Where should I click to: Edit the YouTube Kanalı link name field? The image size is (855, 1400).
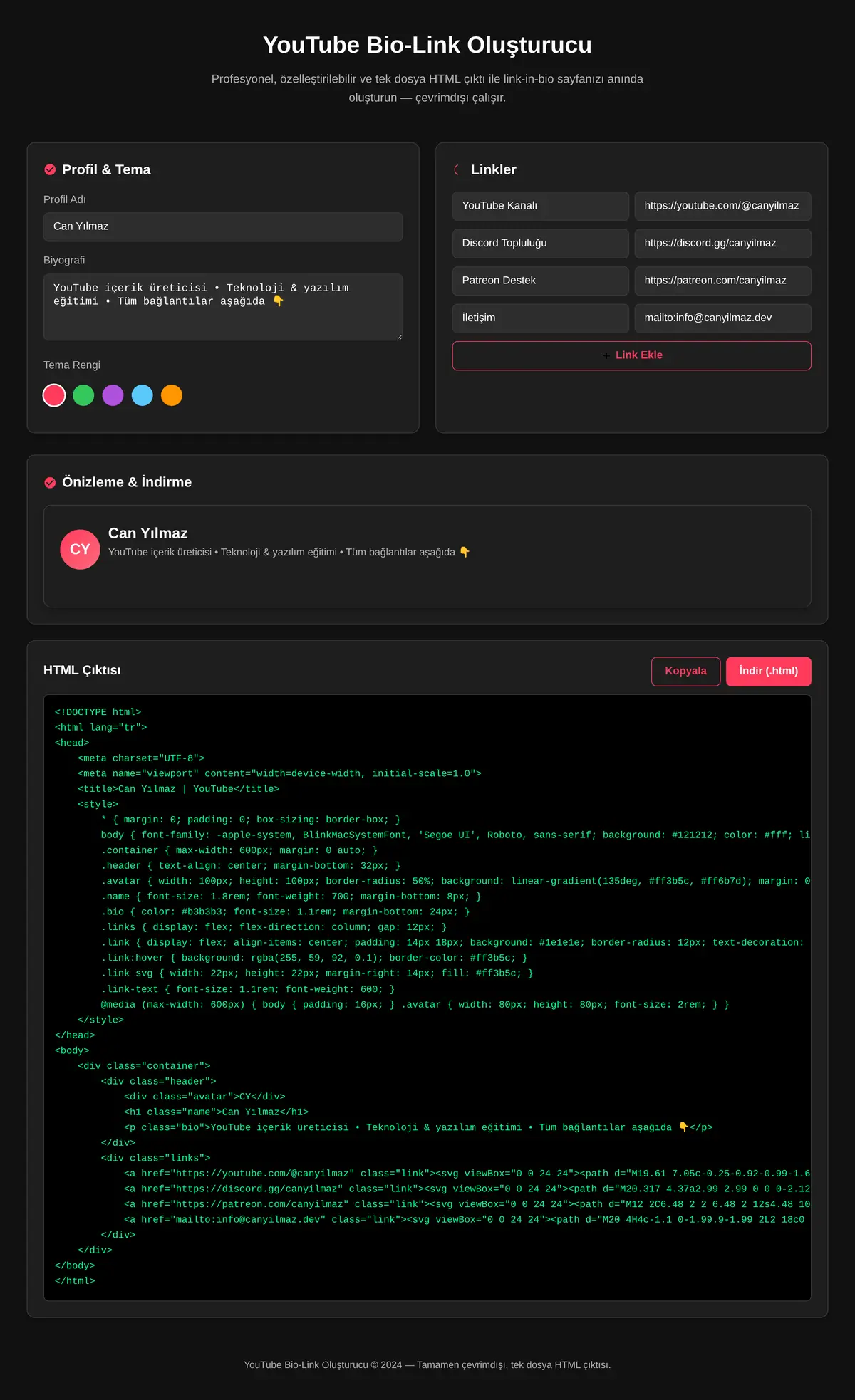541,206
